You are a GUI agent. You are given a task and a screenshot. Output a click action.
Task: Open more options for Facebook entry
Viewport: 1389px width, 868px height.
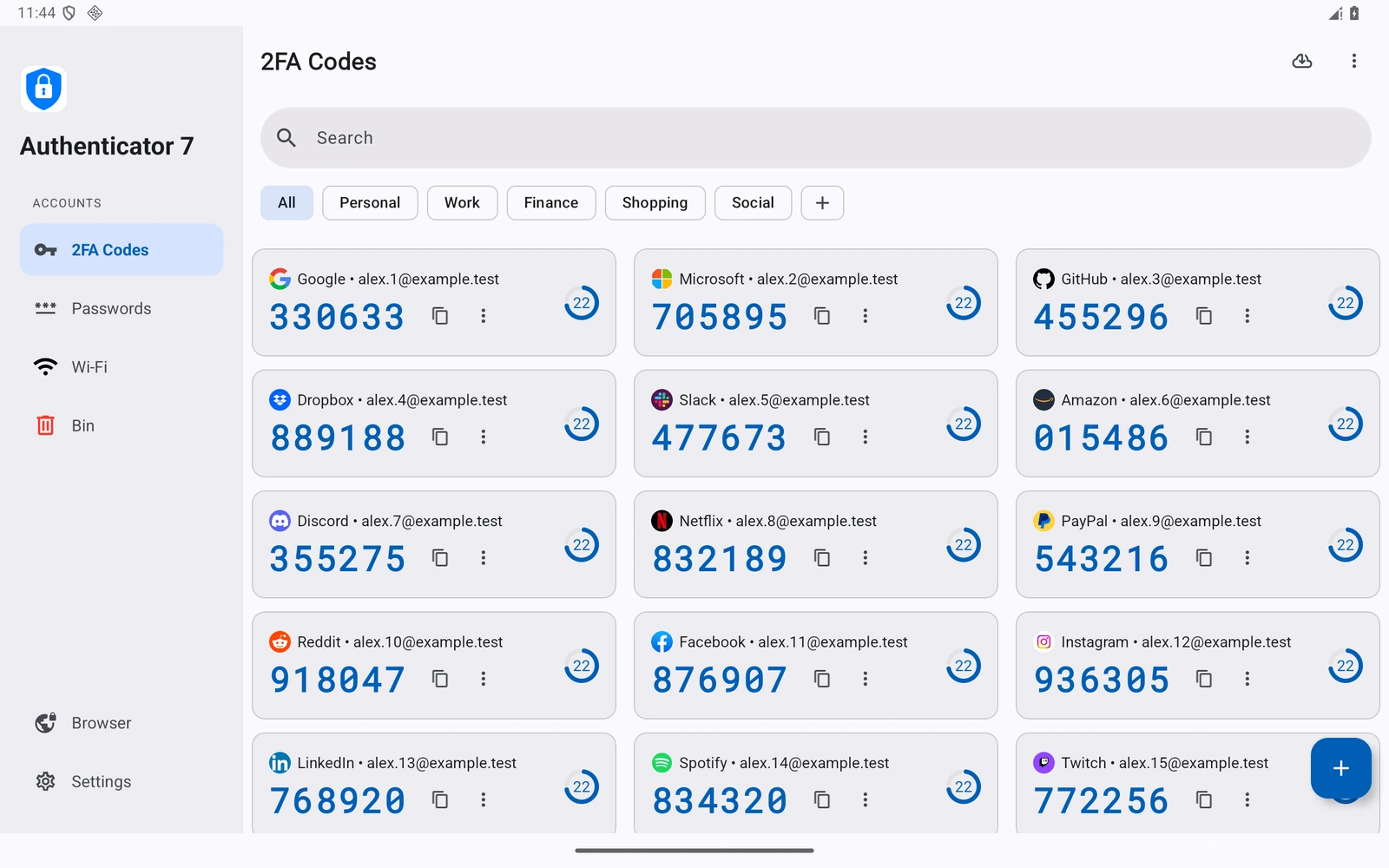(866, 679)
